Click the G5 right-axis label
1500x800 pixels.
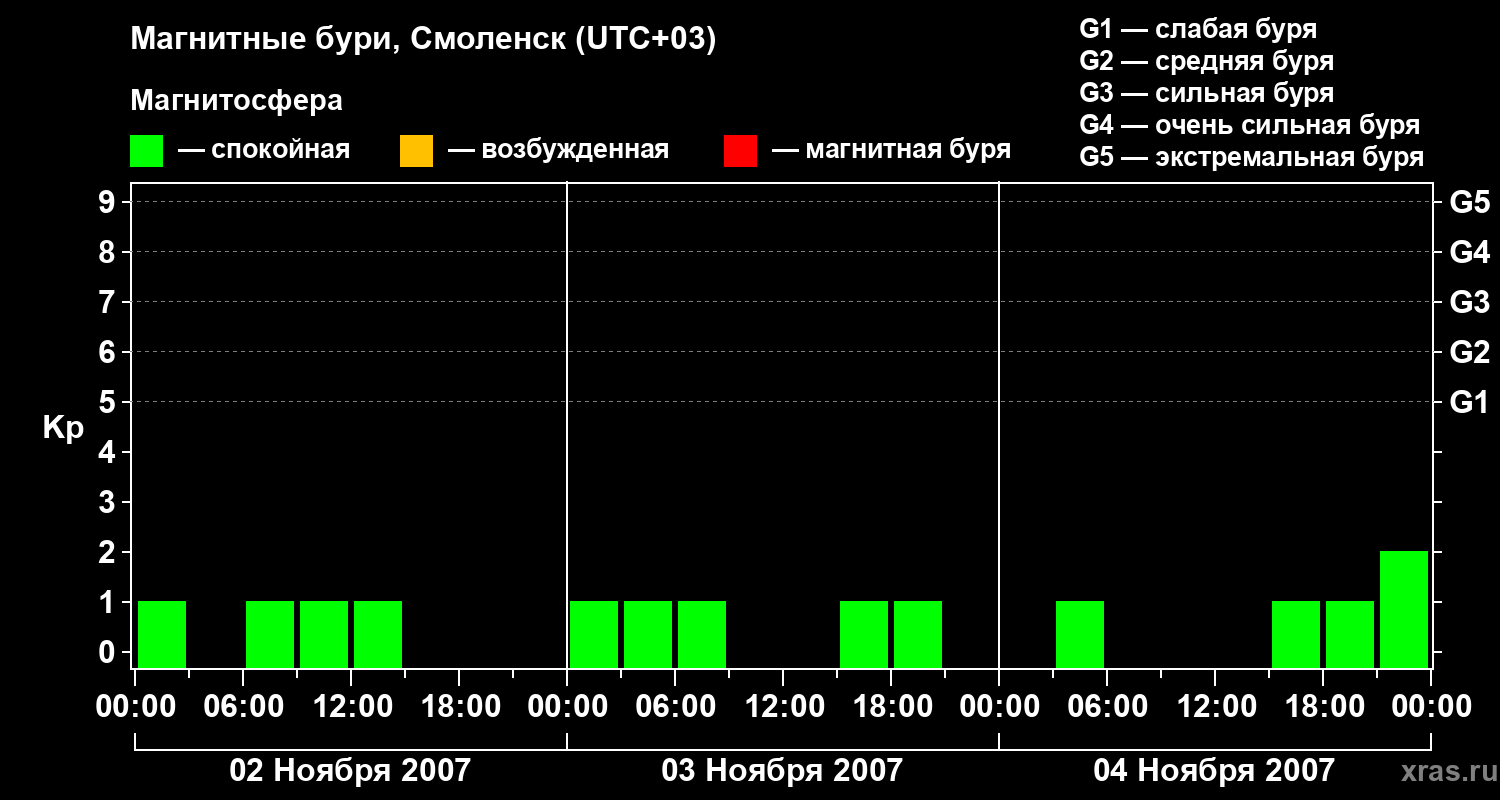1469,202
